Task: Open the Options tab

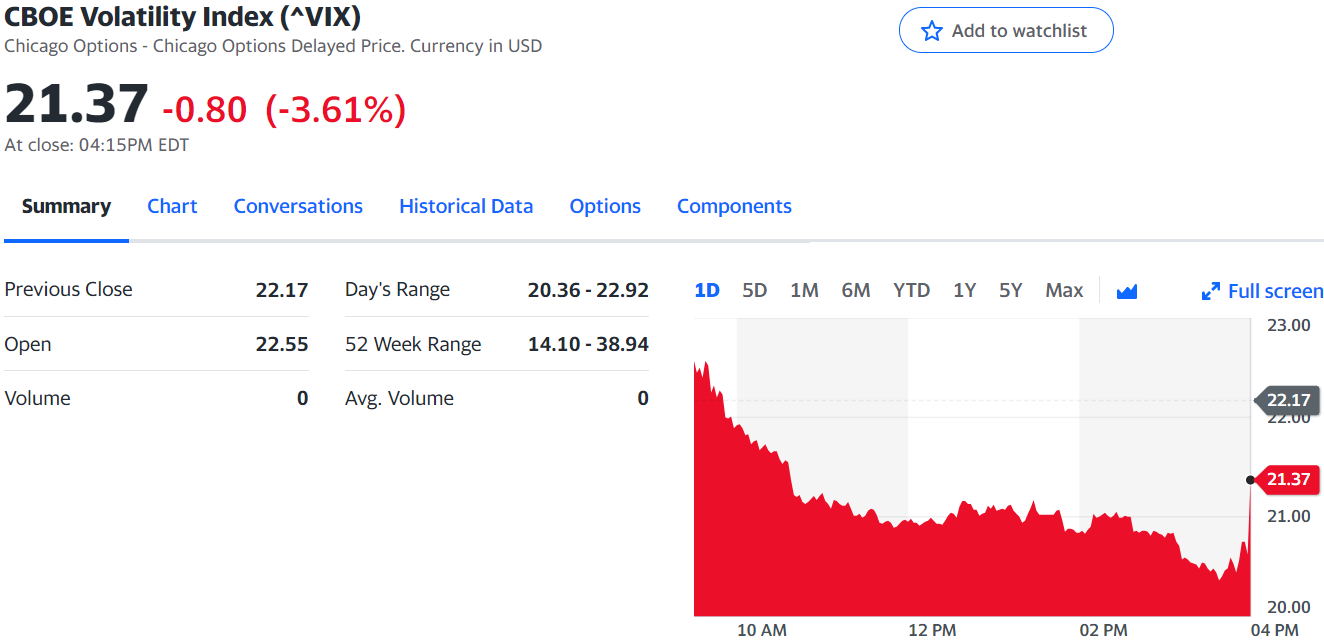Action: (x=605, y=206)
